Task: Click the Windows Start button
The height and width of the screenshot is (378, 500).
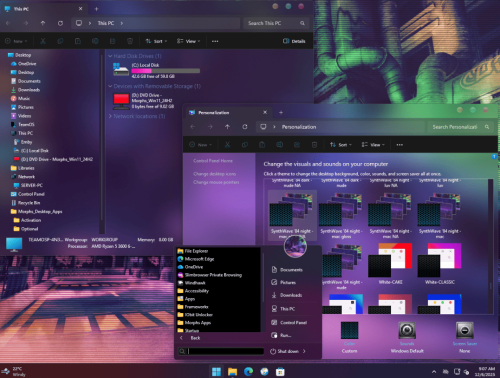Action: [x=216, y=371]
